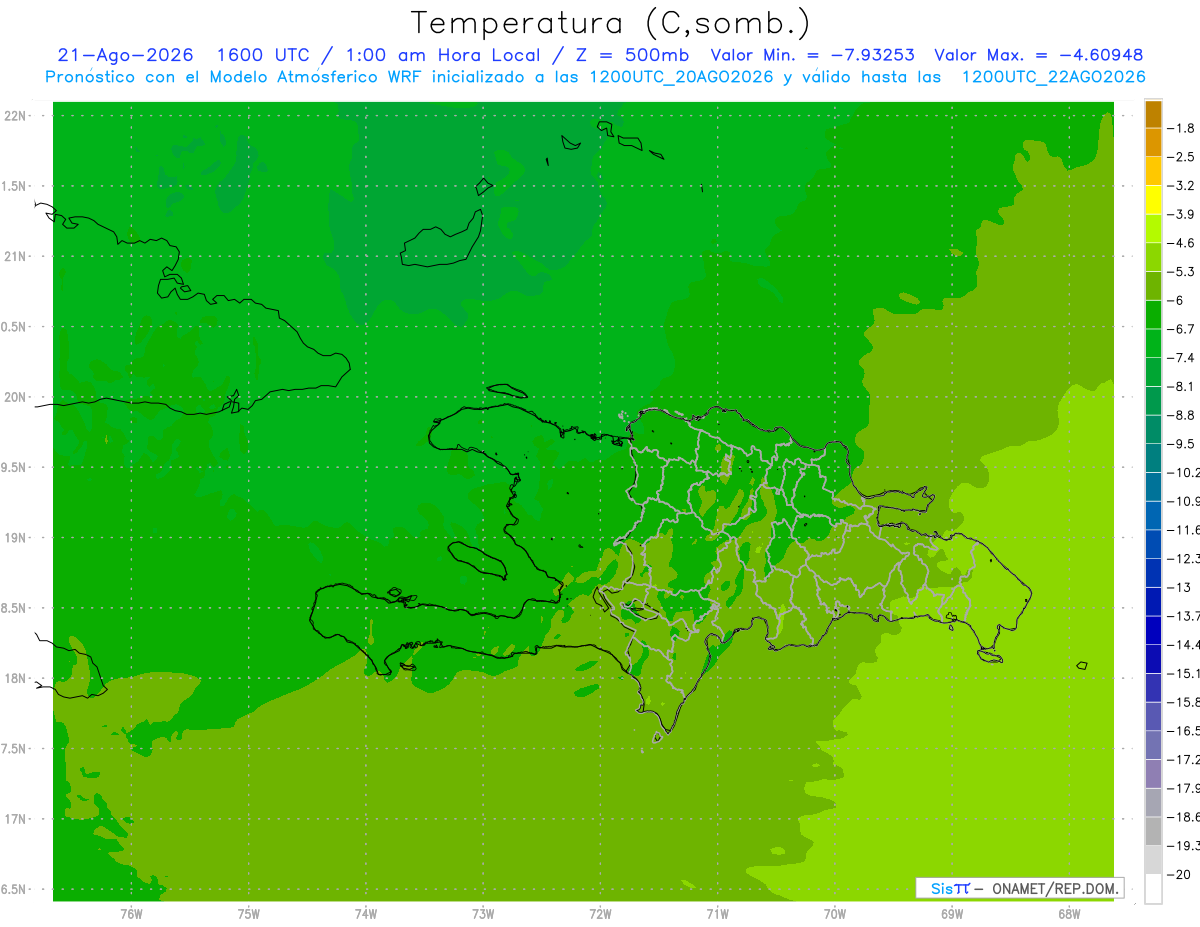Click the "70W" longitude label
Screen dimensions: 1200x927
coord(835,914)
